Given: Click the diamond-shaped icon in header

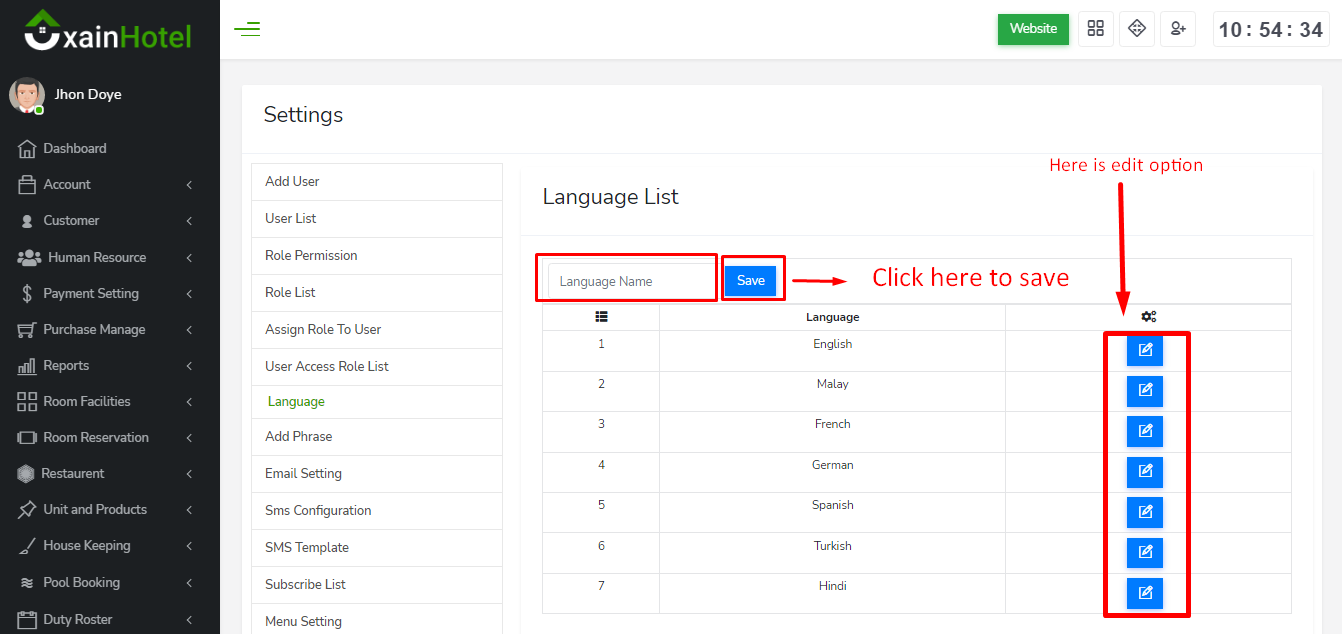Looking at the screenshot, I should click(1136, 29).
